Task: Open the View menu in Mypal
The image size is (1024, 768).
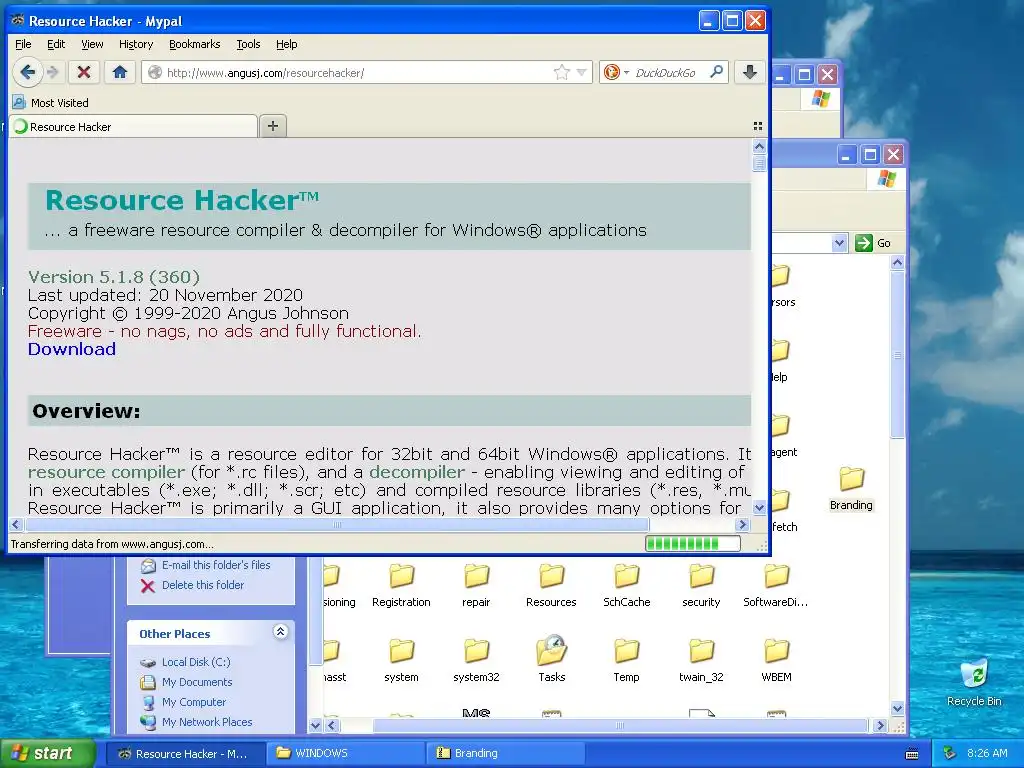Action: tap(92, 44)
